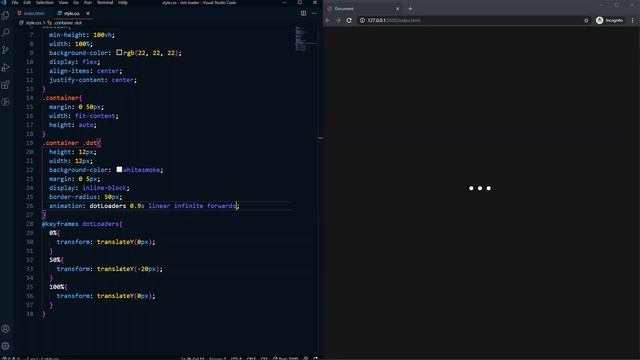Open the Run menu
The width and height of the screenshot is (640, 360).
[88, 2]
